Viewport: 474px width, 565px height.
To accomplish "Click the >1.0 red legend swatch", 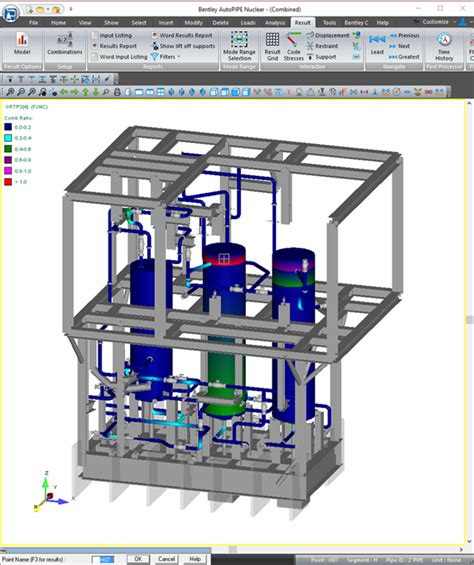I will [8, 182].
